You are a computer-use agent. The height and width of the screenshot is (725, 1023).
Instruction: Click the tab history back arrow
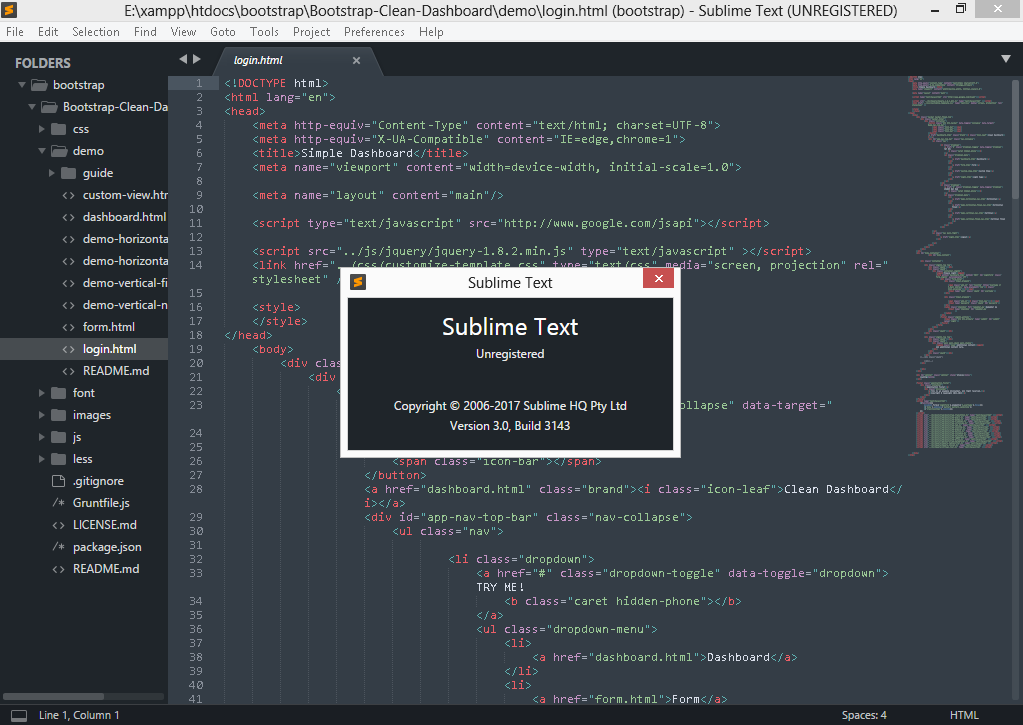point(182,60)
